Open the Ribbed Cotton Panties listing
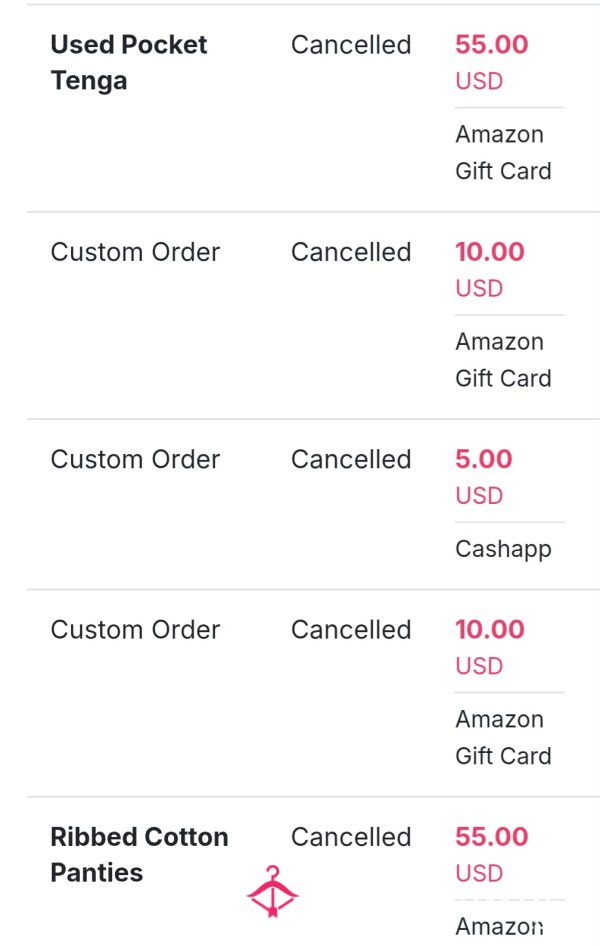This screenshot has height=946, width=600. click(139, 854)
